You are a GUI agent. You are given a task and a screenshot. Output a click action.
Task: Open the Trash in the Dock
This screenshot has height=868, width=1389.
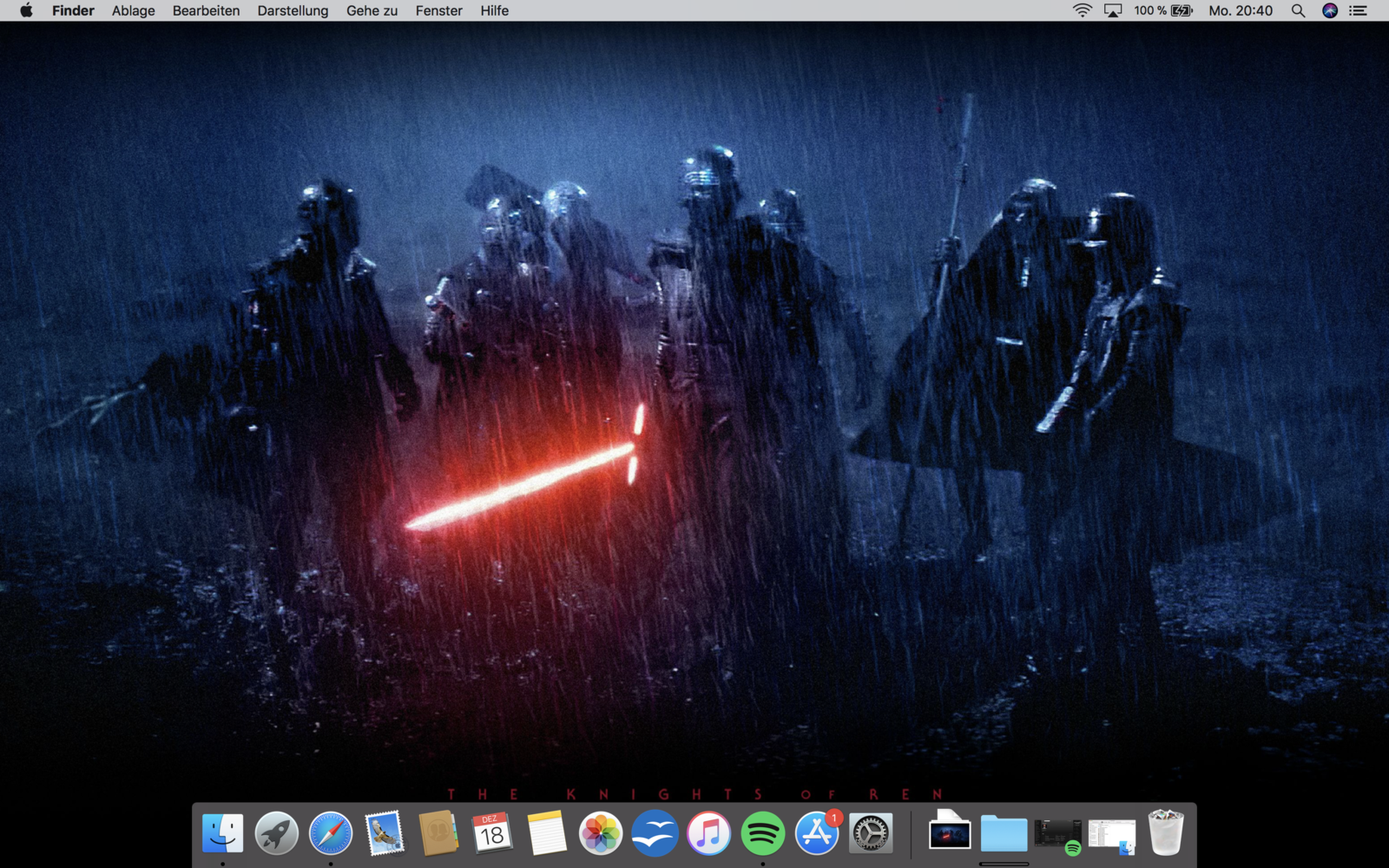[x=1166, y=832]
